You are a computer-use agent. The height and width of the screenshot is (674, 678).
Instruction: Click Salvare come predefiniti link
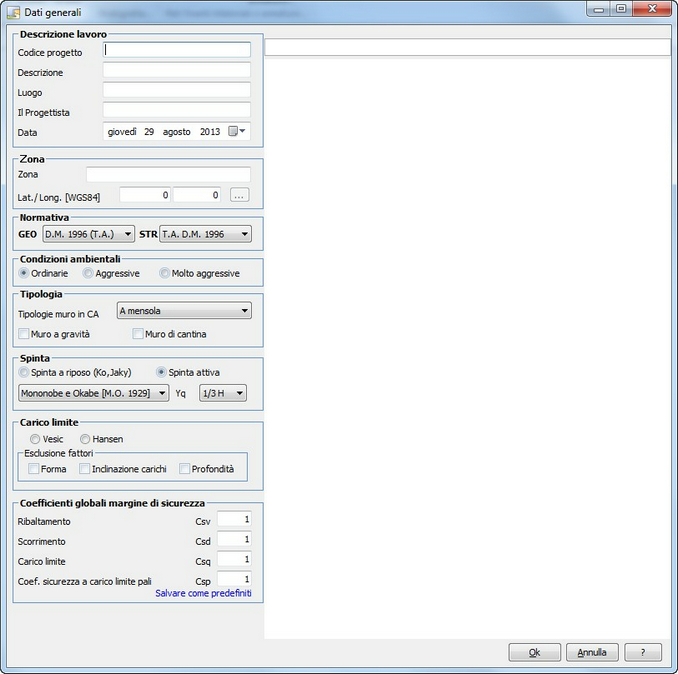coord(203,593)
